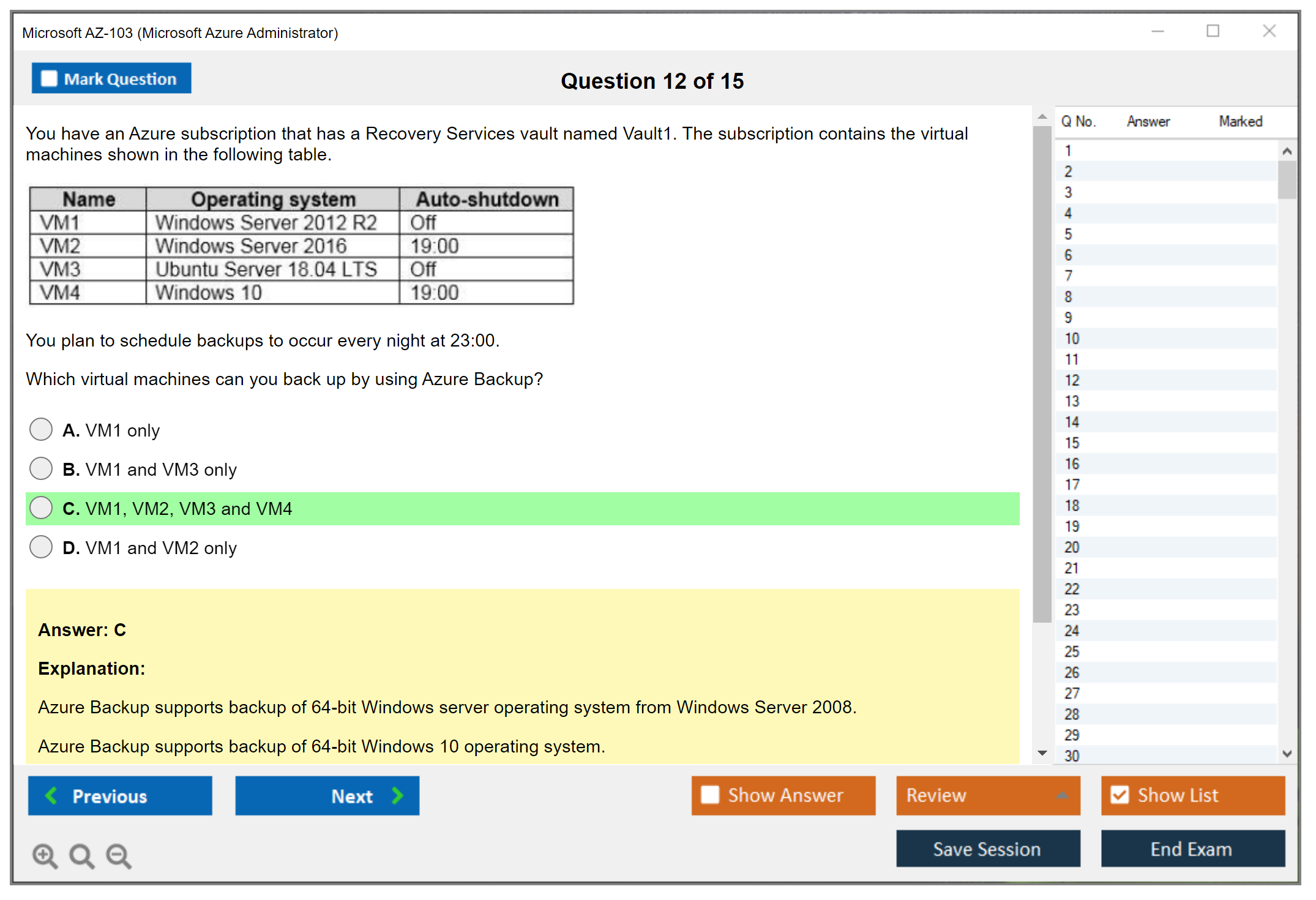
Task: Select option A, VM1 only
Action: pos(41,429)
